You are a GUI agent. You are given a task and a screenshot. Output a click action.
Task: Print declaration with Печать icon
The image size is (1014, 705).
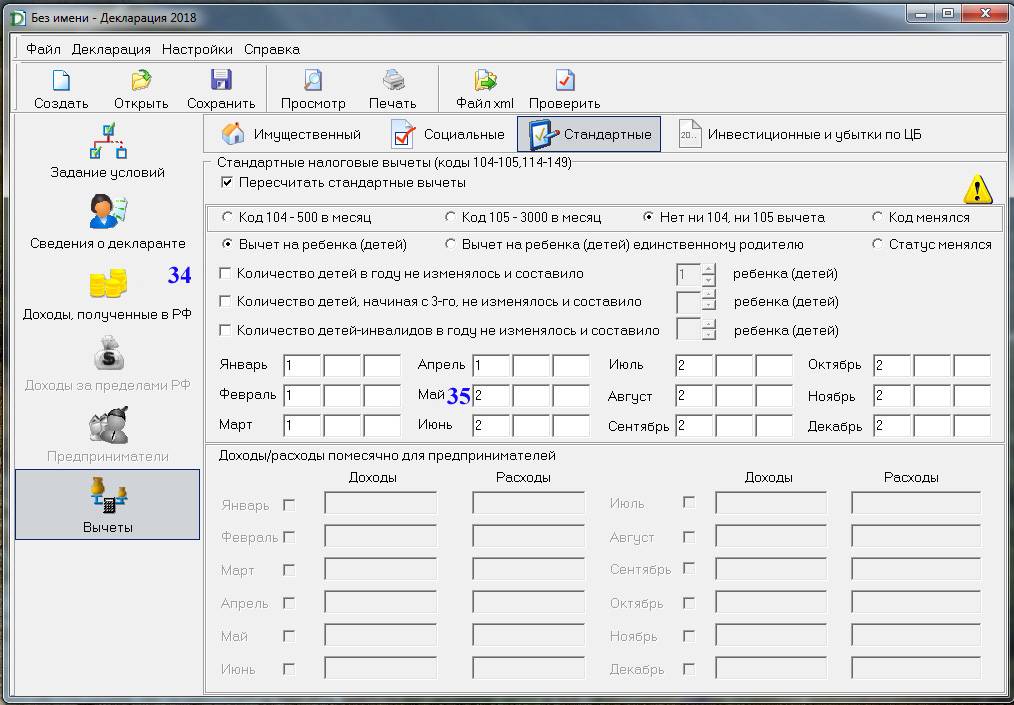(x=392, y=82)
